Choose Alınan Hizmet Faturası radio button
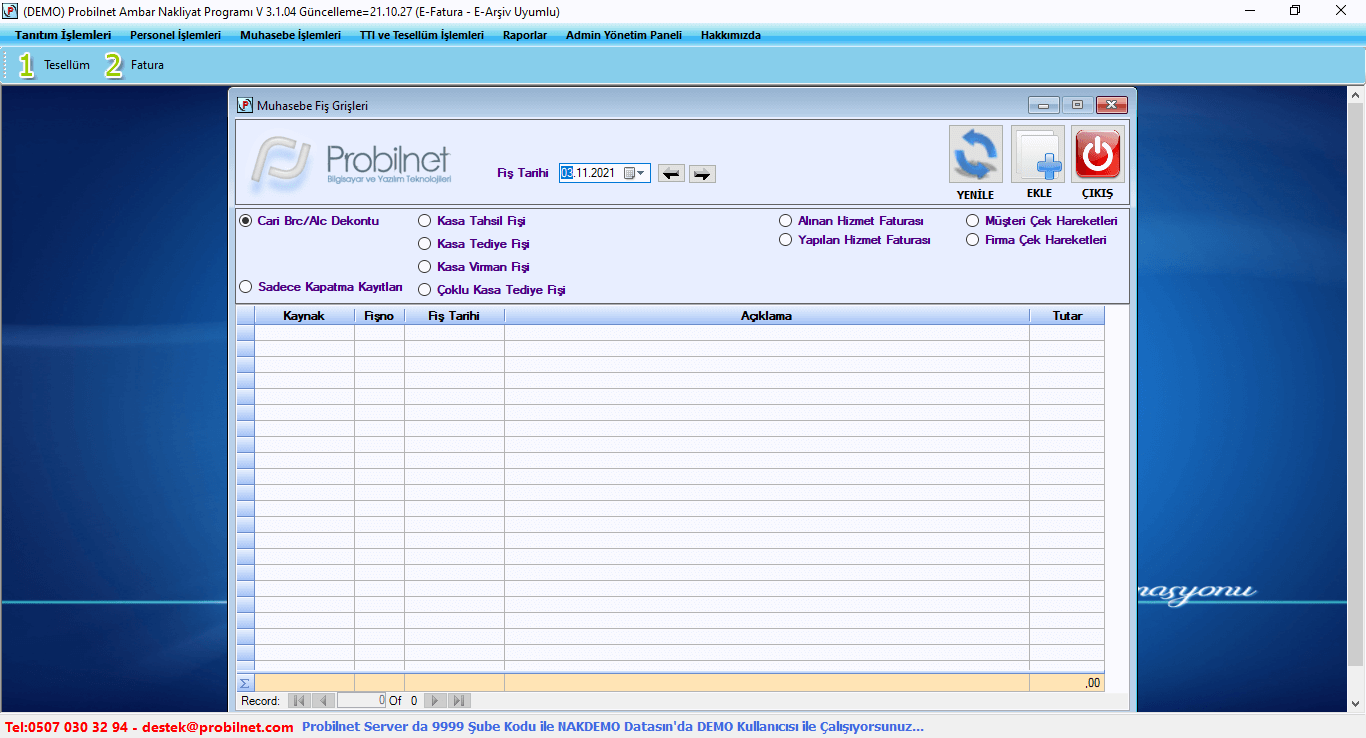1366x738 pixels. point(786,221)
